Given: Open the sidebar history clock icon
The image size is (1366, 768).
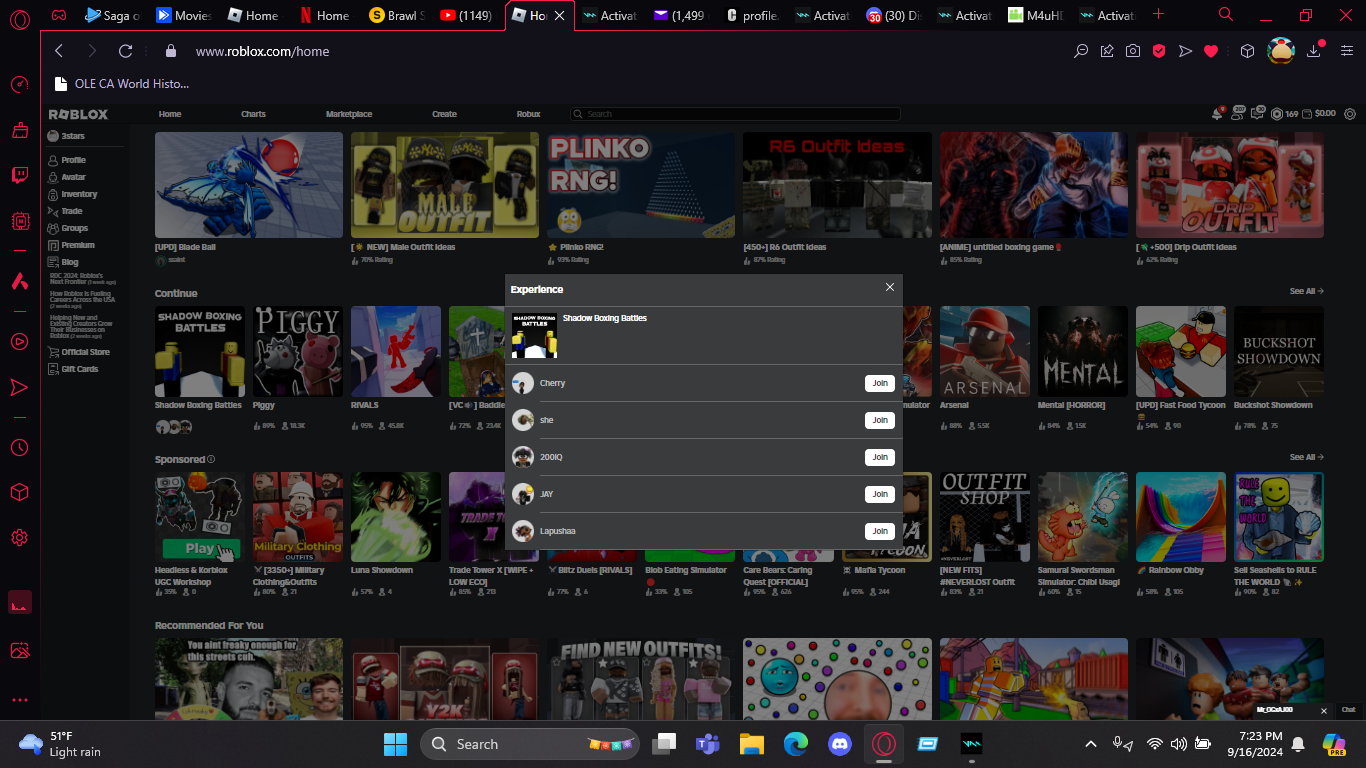Looking at the screenshot, I should 19,448.
